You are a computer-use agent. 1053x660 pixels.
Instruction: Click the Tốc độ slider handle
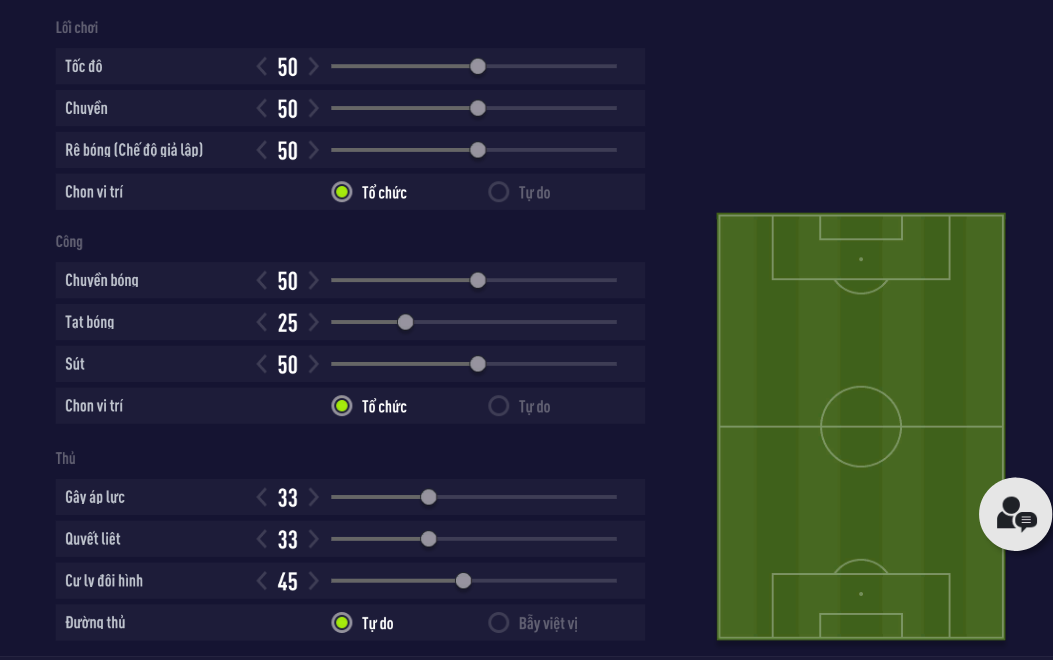478,67
